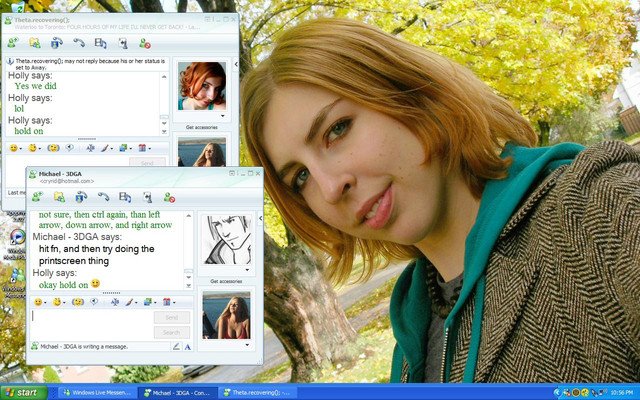Image resolution: width=640 pixels, height=400 pixels.
Task: Expand paintbrush dropdown arrow in Michael - 3DGA window
Action: [136, 303]
